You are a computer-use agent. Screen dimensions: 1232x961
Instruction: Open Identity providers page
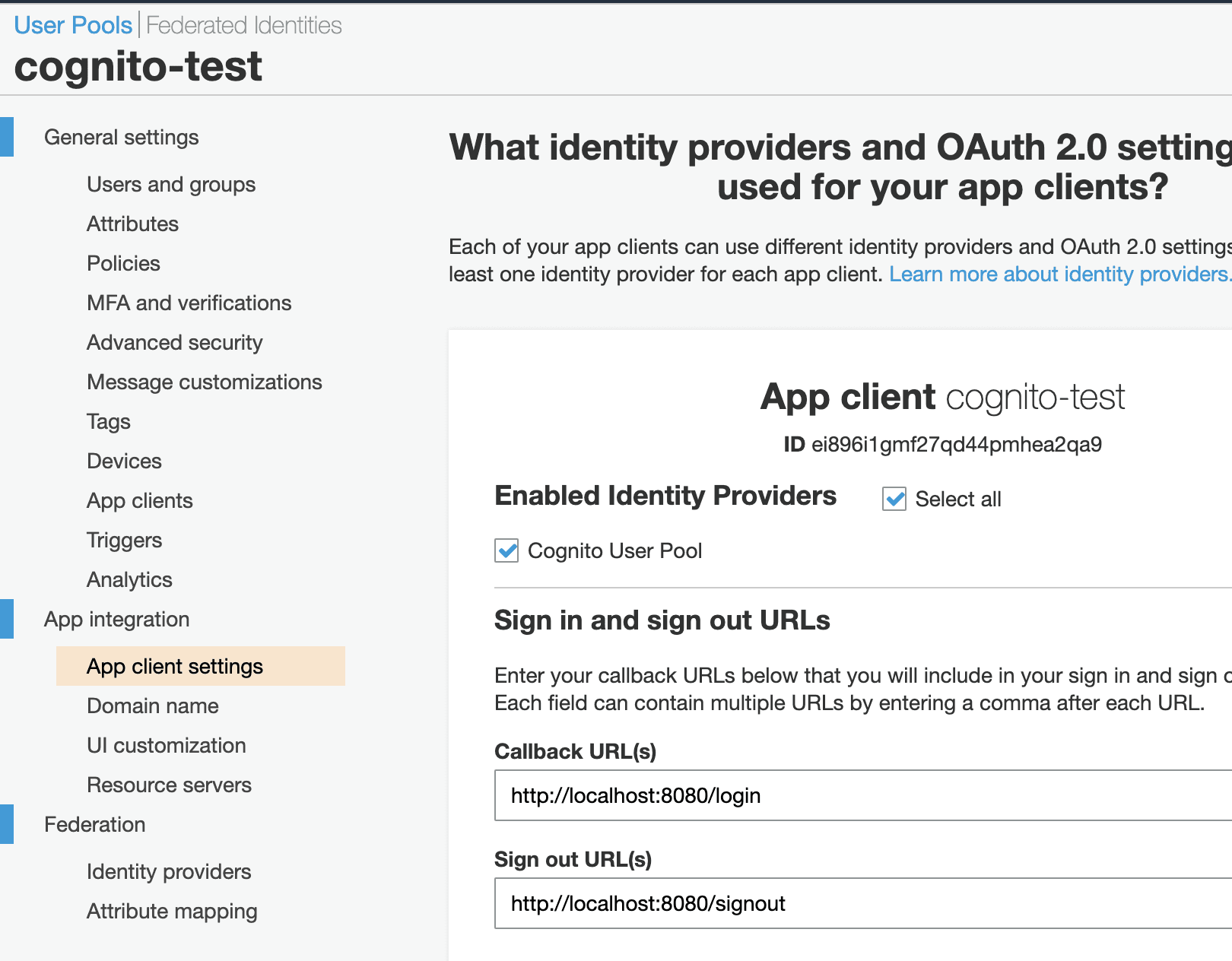169,871
